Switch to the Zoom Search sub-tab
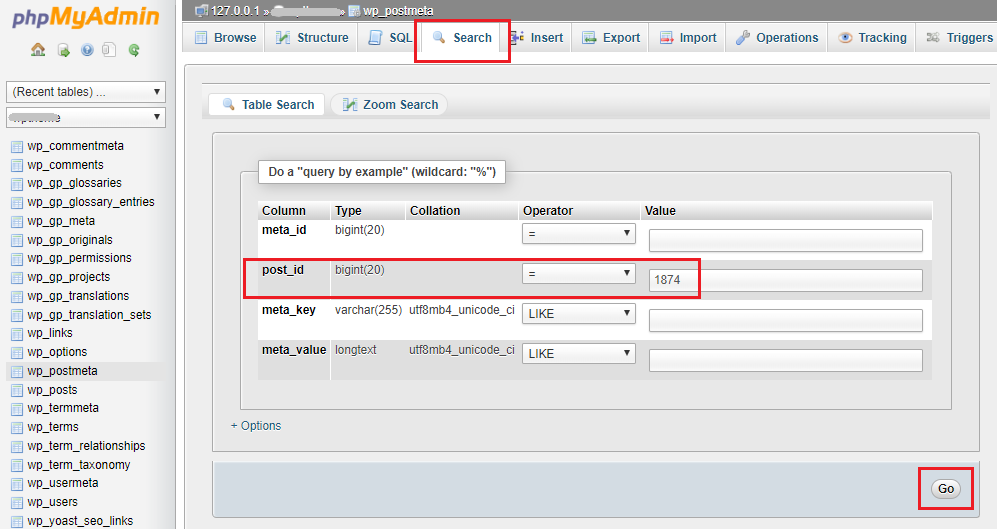The height and width of the screenshot is (529, 997). [390, 104]
